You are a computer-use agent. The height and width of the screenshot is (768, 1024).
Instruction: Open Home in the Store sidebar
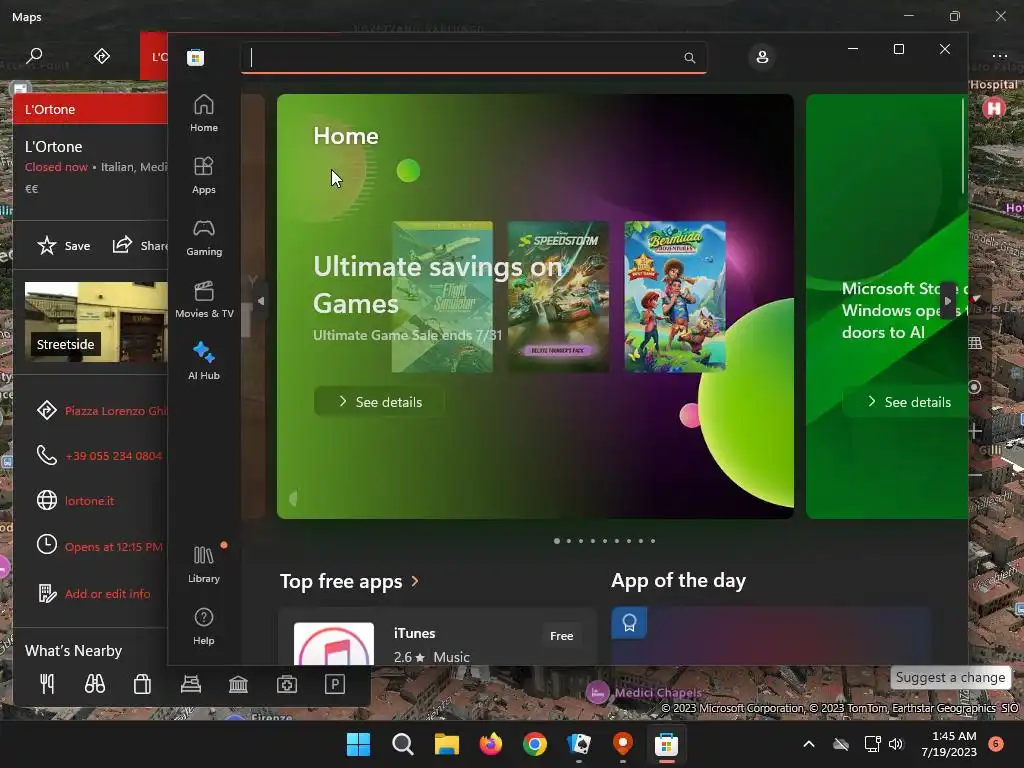pyautogui.click(x=204, y=114)
